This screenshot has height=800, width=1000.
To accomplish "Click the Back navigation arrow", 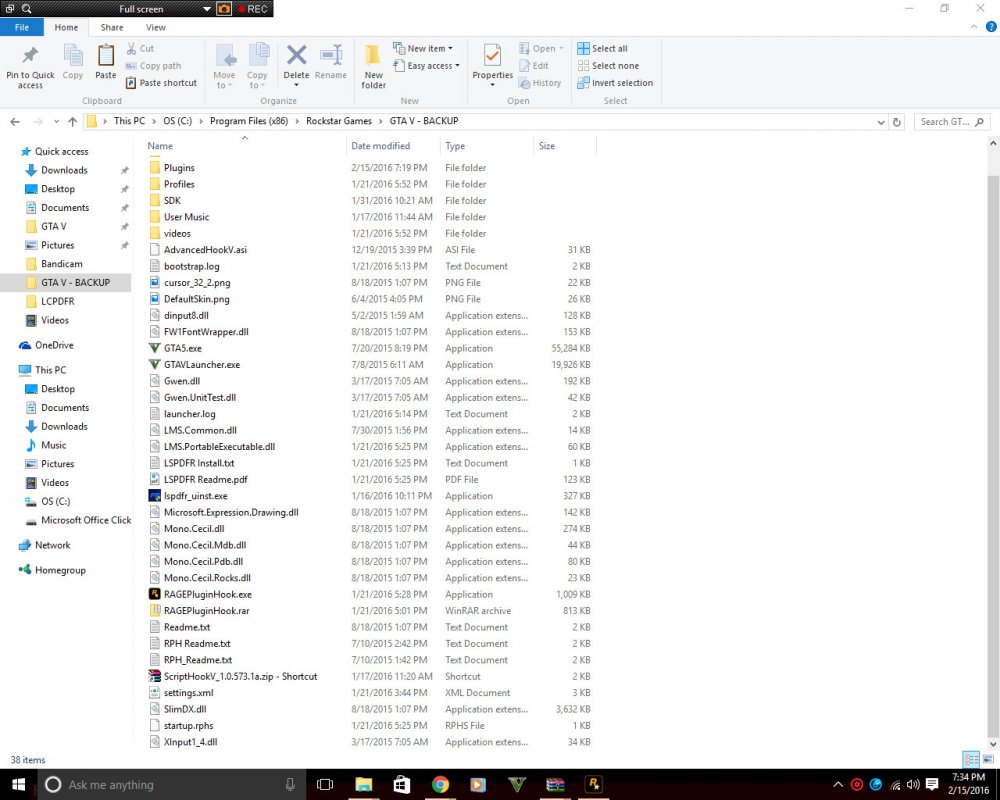I will pos(15,121).
